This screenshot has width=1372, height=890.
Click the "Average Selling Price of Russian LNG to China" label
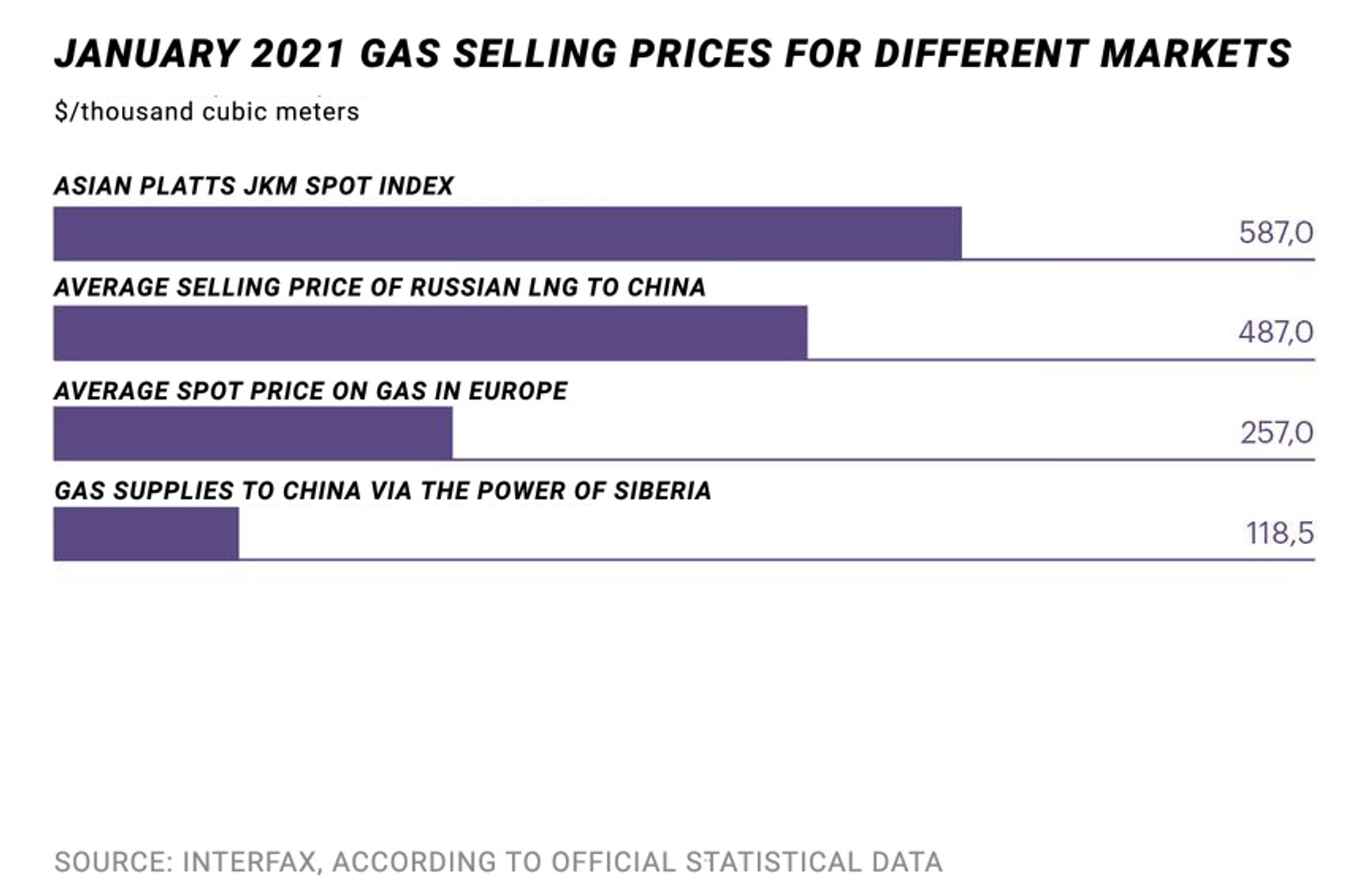tap(379, 287)
